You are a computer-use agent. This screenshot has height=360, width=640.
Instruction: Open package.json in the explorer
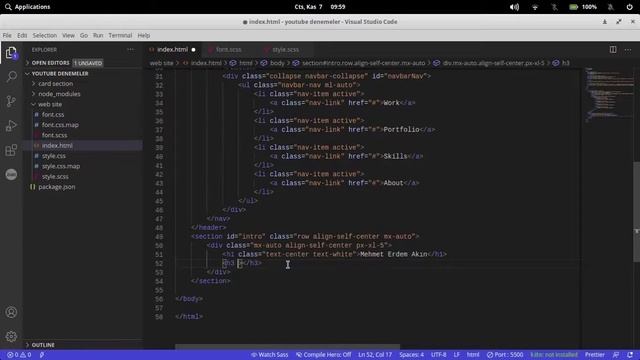[57, 187]
